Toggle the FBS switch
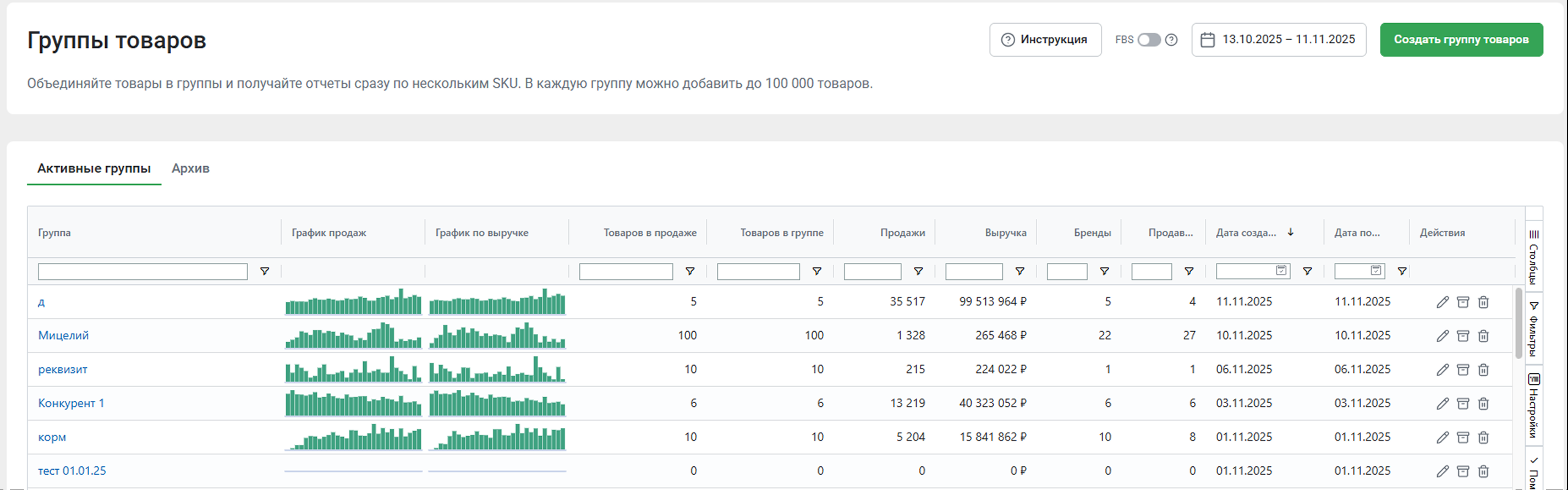The width and height of the screenshot is (1568, 490). (x=1149, y=40)
